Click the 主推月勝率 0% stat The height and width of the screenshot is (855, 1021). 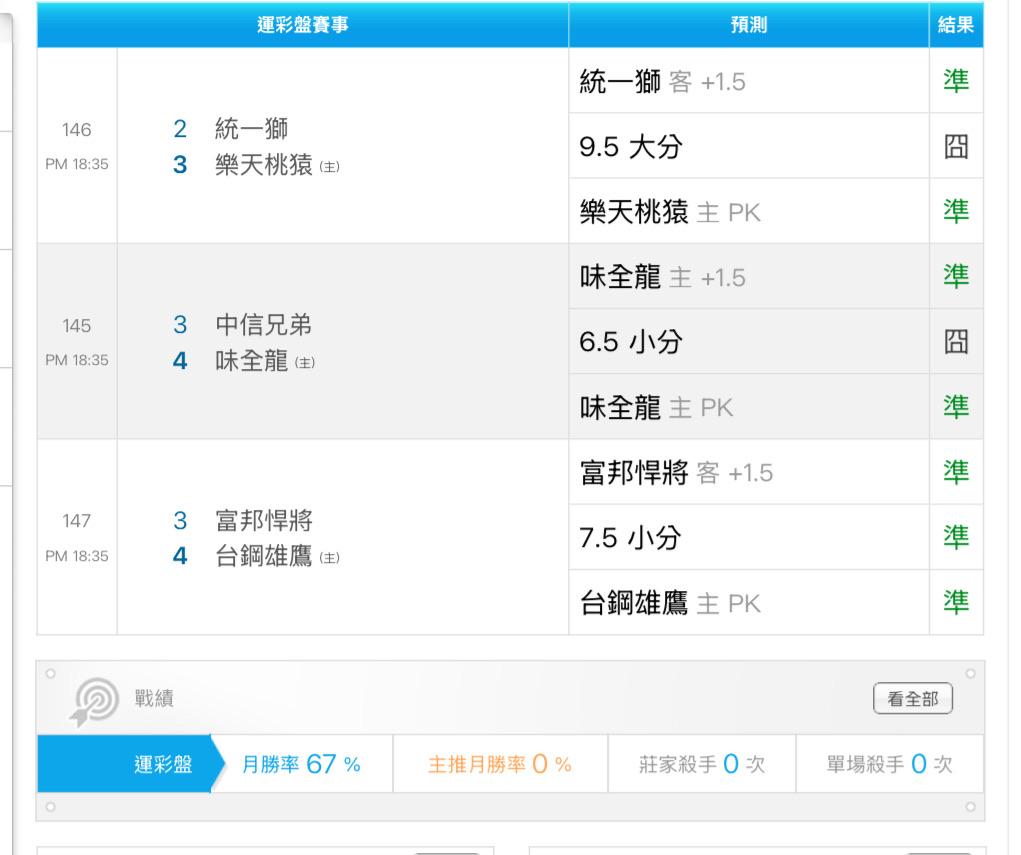click(499, 764)
